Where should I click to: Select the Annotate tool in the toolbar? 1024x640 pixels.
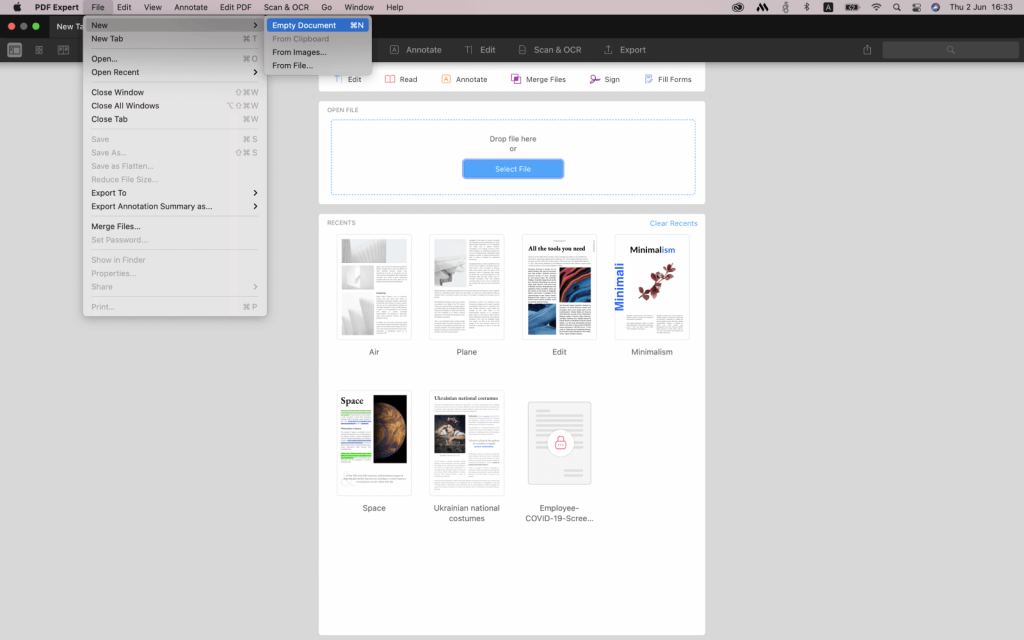[x=416, y=48]
